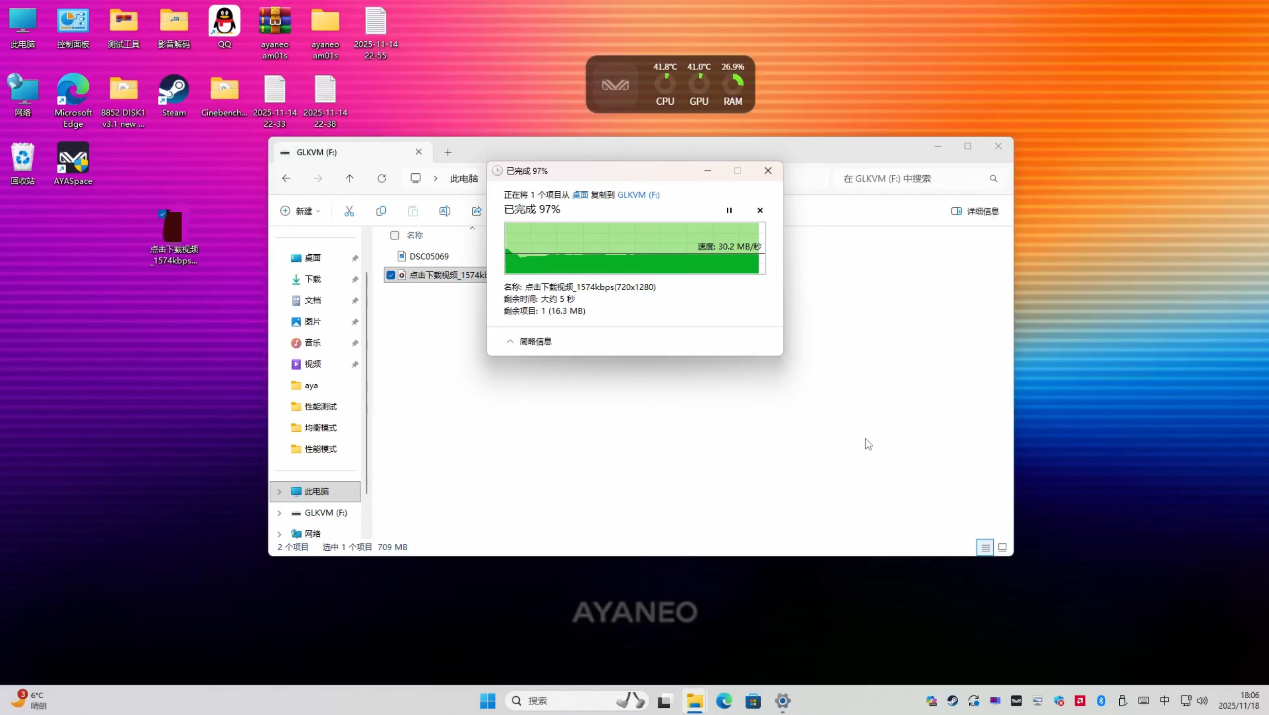Image resolution: width=1269 pixels, height=715 pixels.
Task: Uncheck the 点击下载视频 file checkbox
Action: click(391, 275)
